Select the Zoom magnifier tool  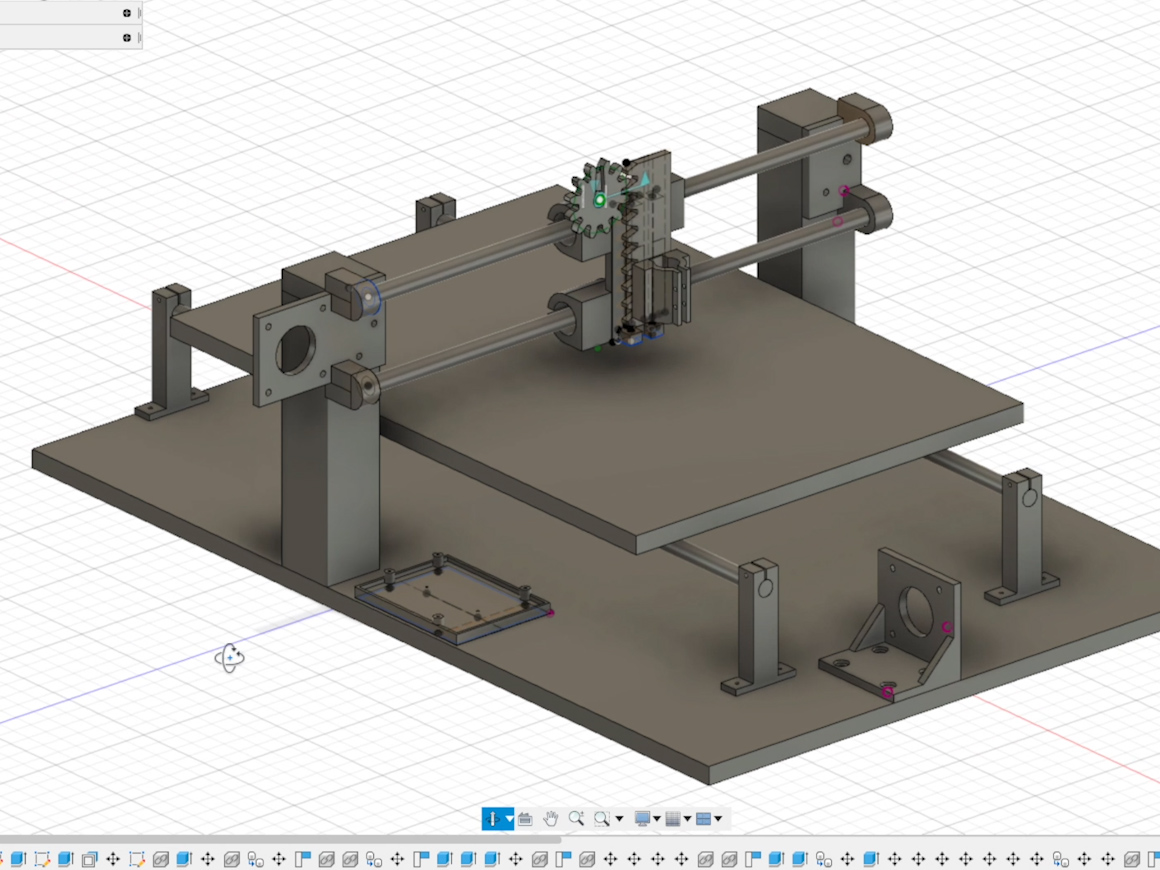pos(576,819)
